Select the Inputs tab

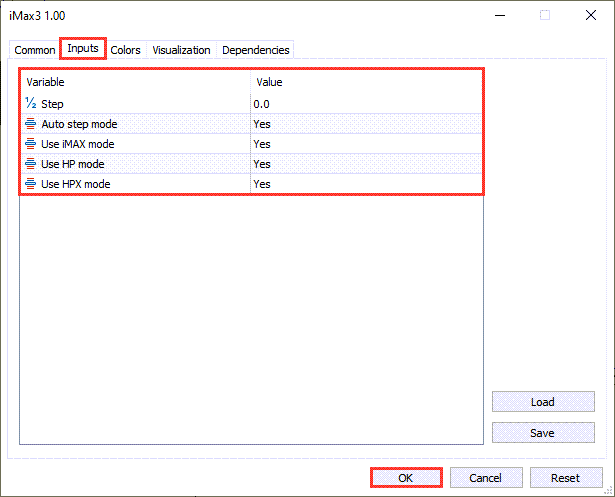click(x=83, y=48)
